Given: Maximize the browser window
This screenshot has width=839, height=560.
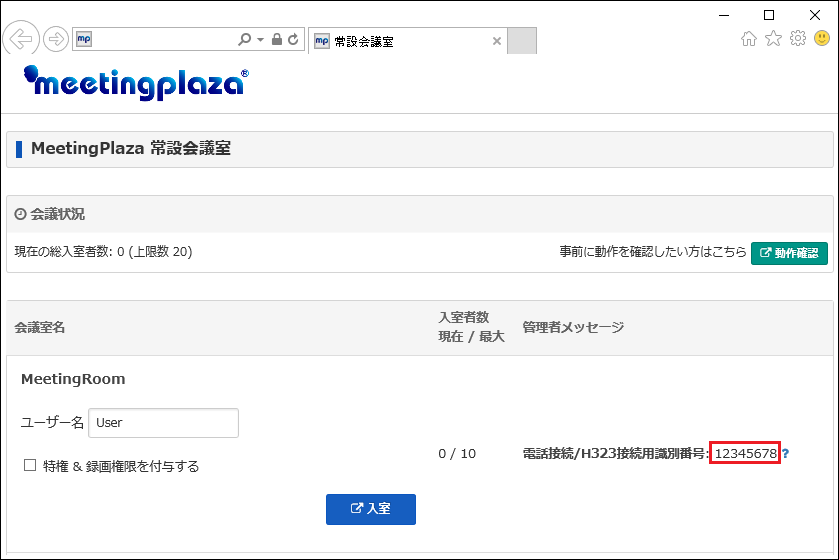Looking at the screenshot, I should pos(769,15).
